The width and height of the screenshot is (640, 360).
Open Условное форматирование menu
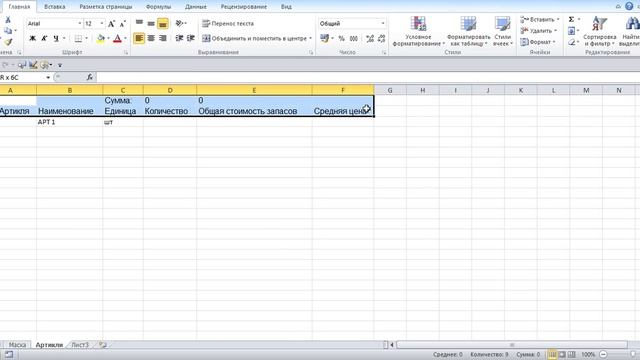point(419,31)
